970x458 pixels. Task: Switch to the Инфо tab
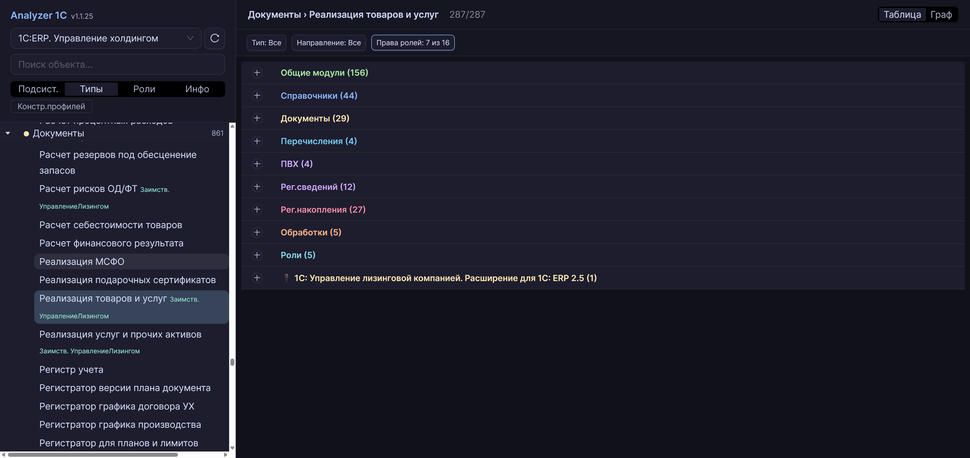point(197,89)
